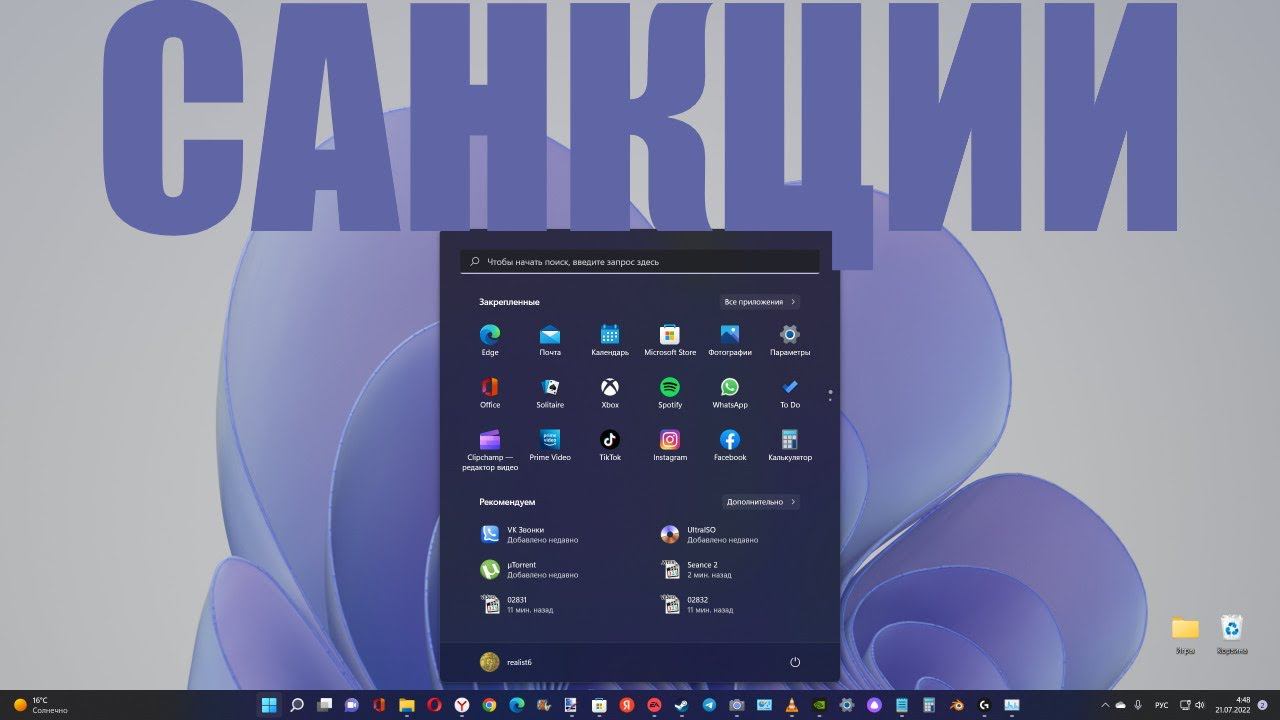This screenshot has height=720, width=1280.
Task: Open the Календарь app
Action: point(610,339)
